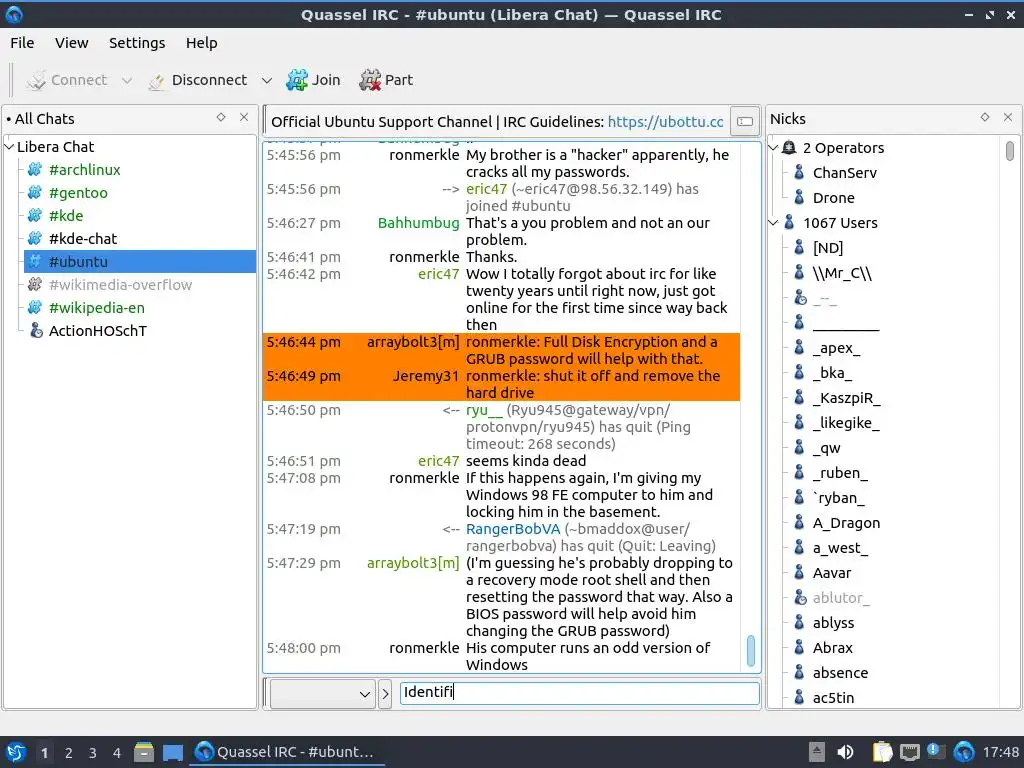This screenshot has height=768, width=1024.
Task: Select the #kde channel icon
Action: tap(35, 216)
